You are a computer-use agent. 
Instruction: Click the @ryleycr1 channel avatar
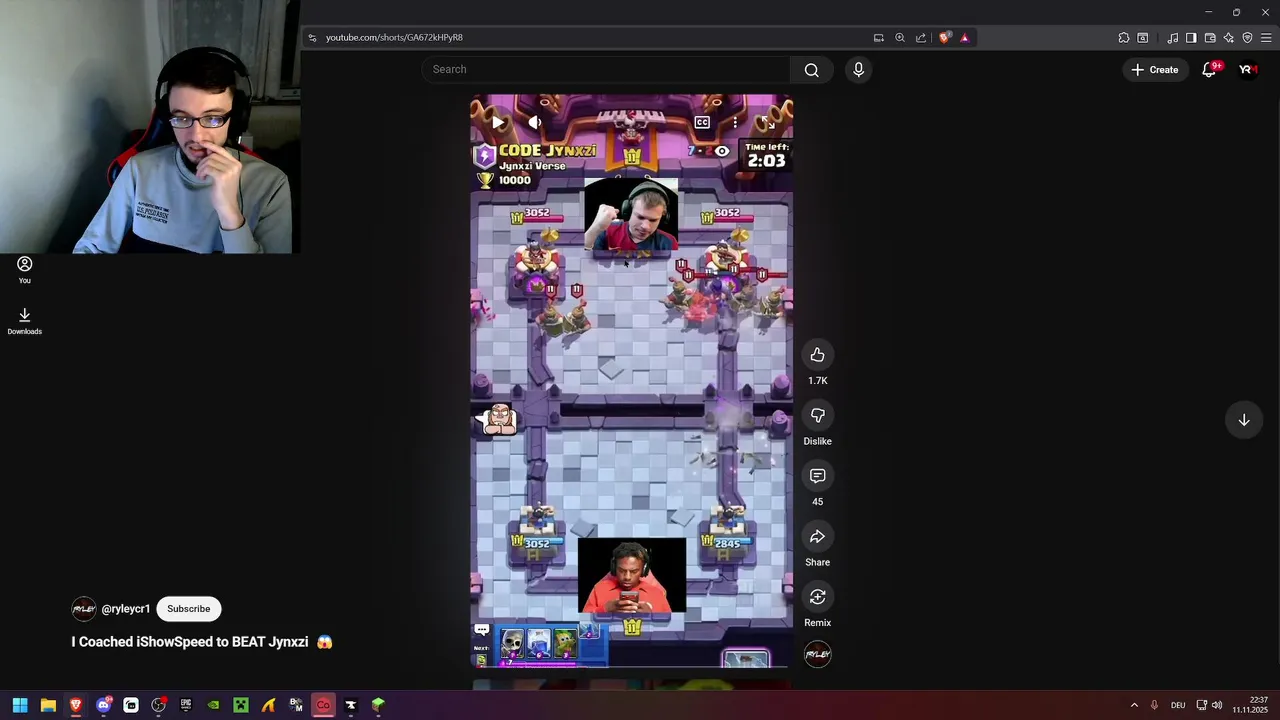[x=84, y=609]
